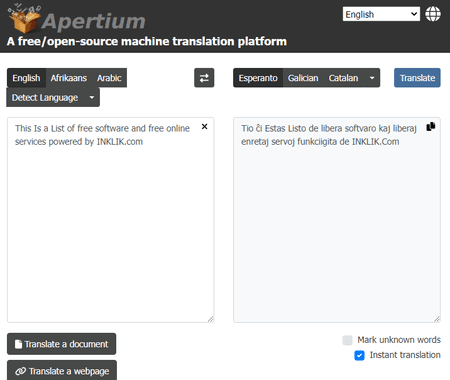The image size is (450, 380).
Task: Select Catalan as target language
Action: (x=343, y=78)
